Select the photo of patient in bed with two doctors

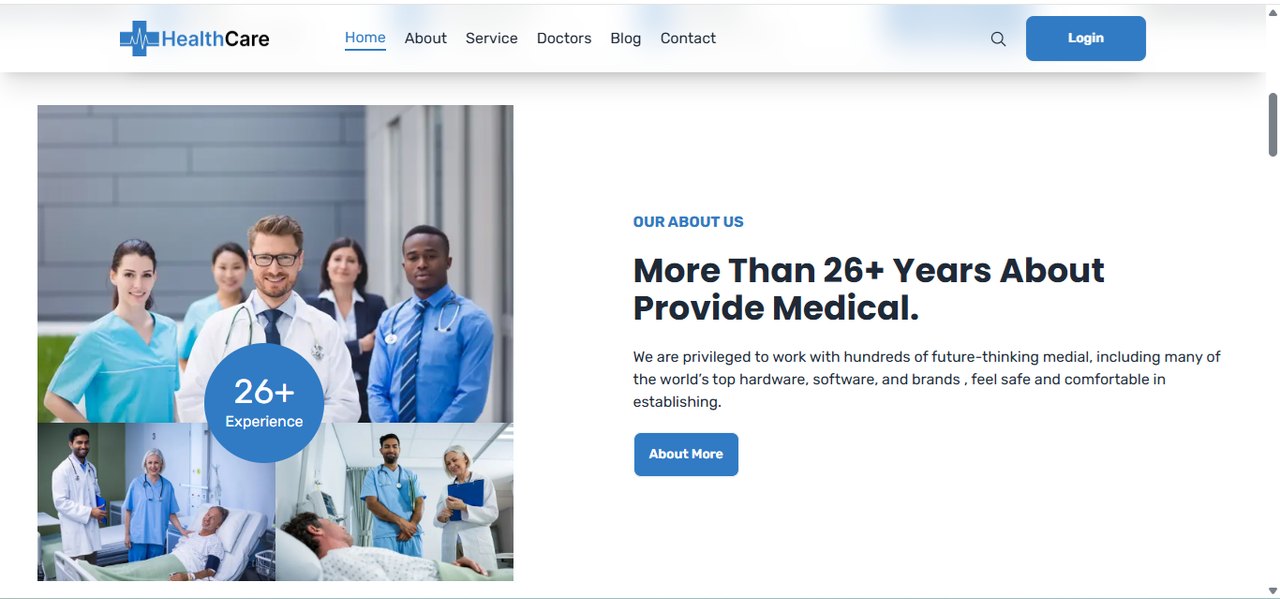point(156,502)
